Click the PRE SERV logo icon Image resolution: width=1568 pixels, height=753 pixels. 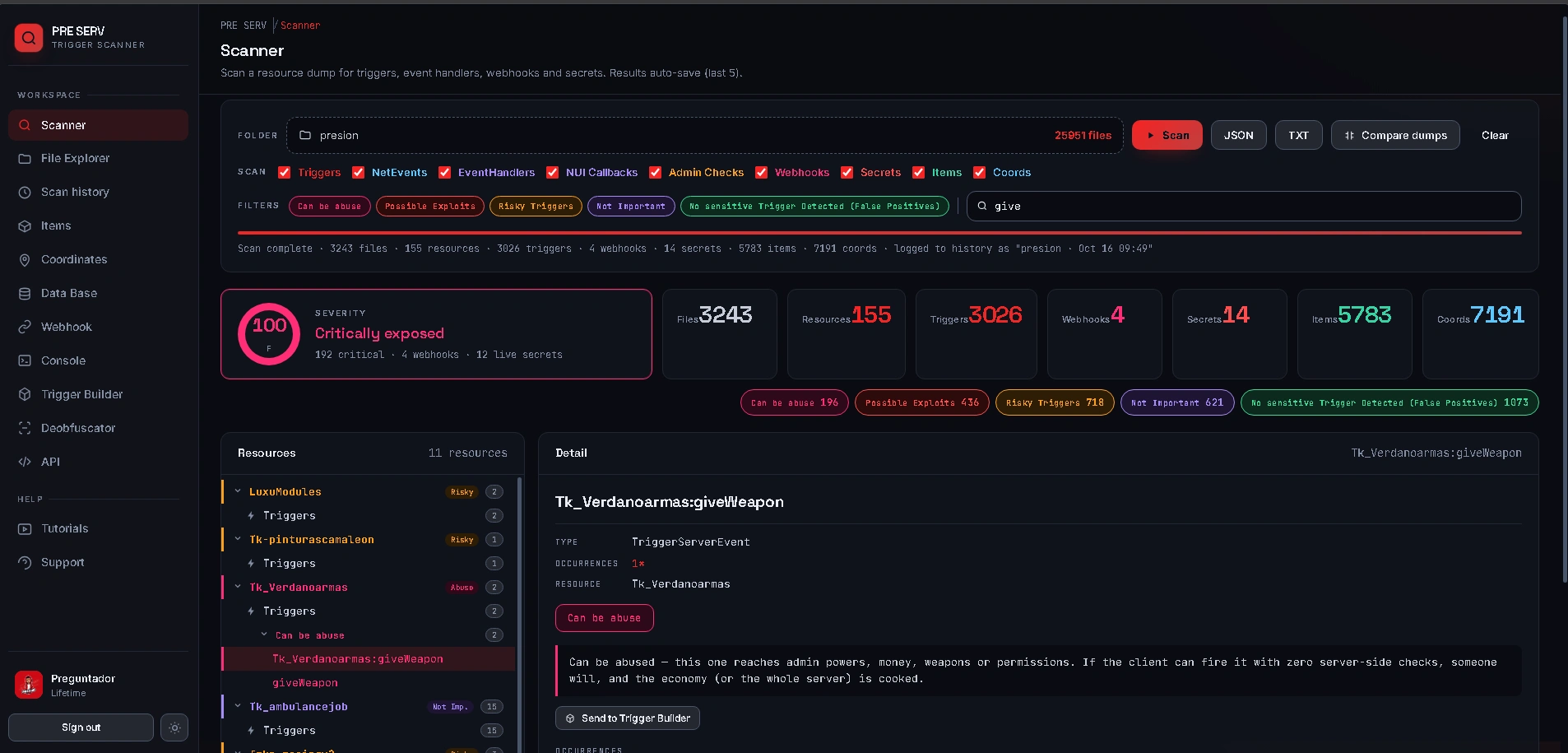click(x=29, y=37)
